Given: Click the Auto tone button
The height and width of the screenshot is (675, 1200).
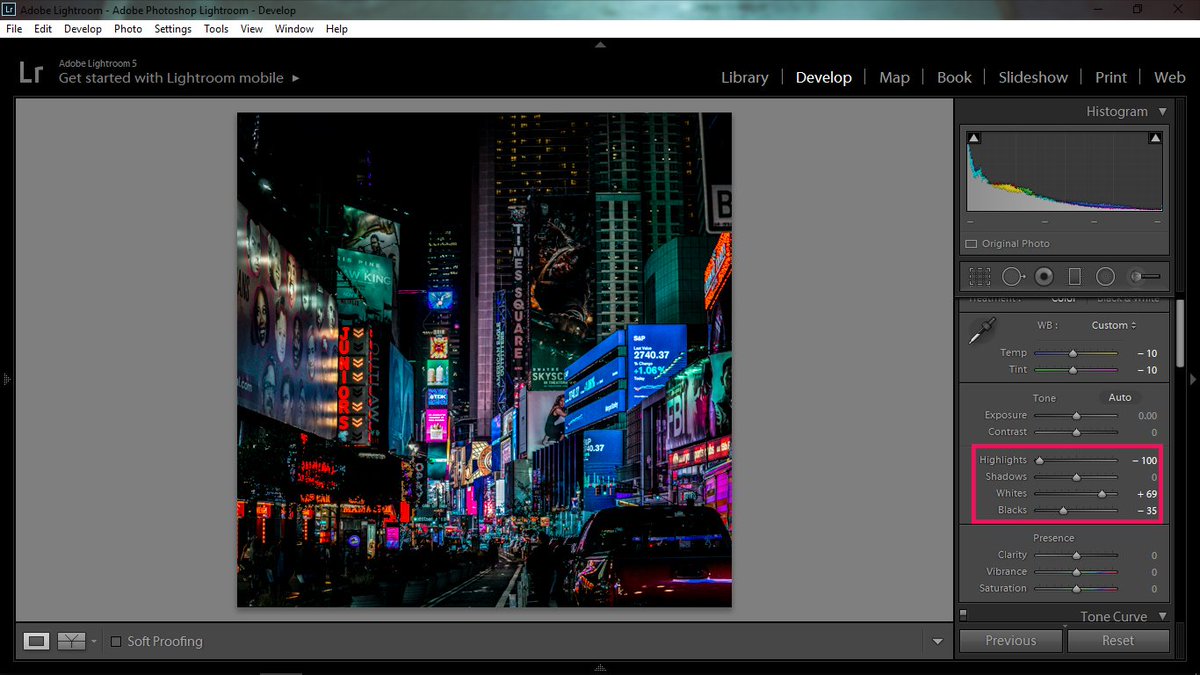Looking at the screenshot, I should tap(1120, 397).
